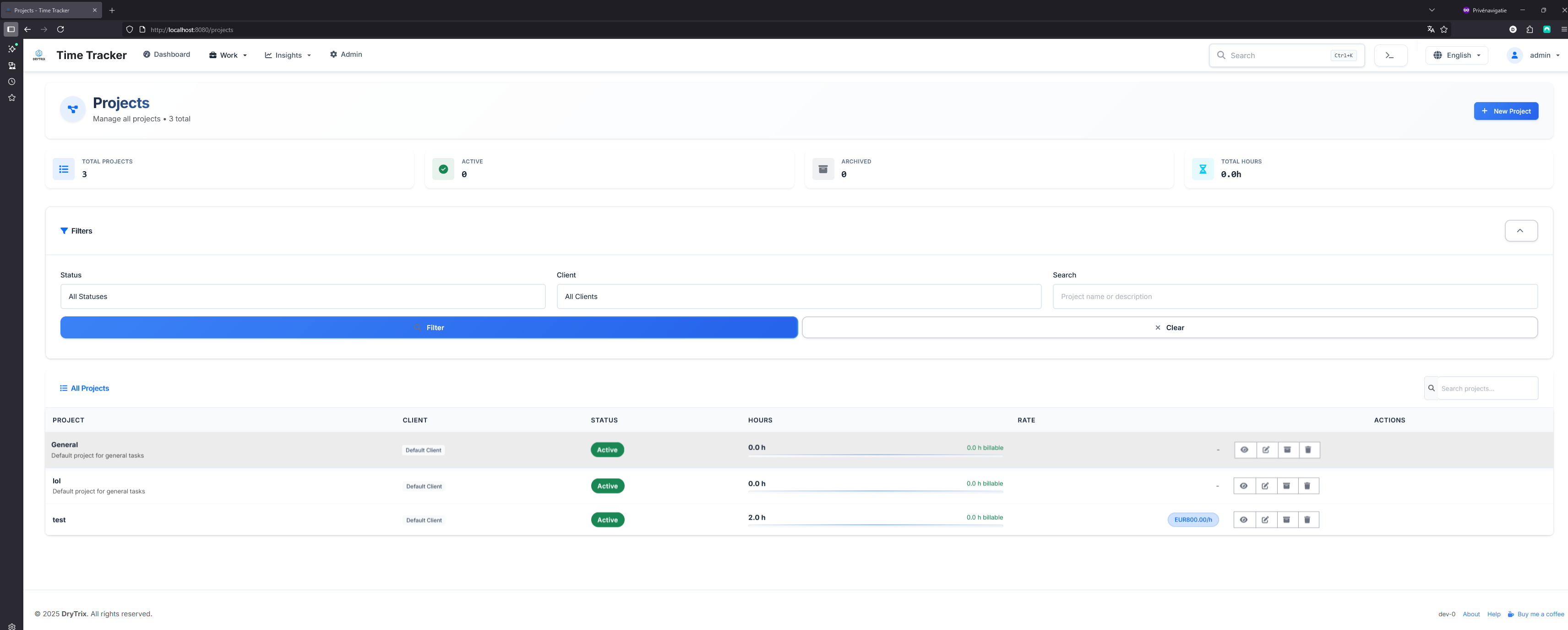Click the DryTrix logo in the navbar
1568x630 pixels.
pos(39,55)
